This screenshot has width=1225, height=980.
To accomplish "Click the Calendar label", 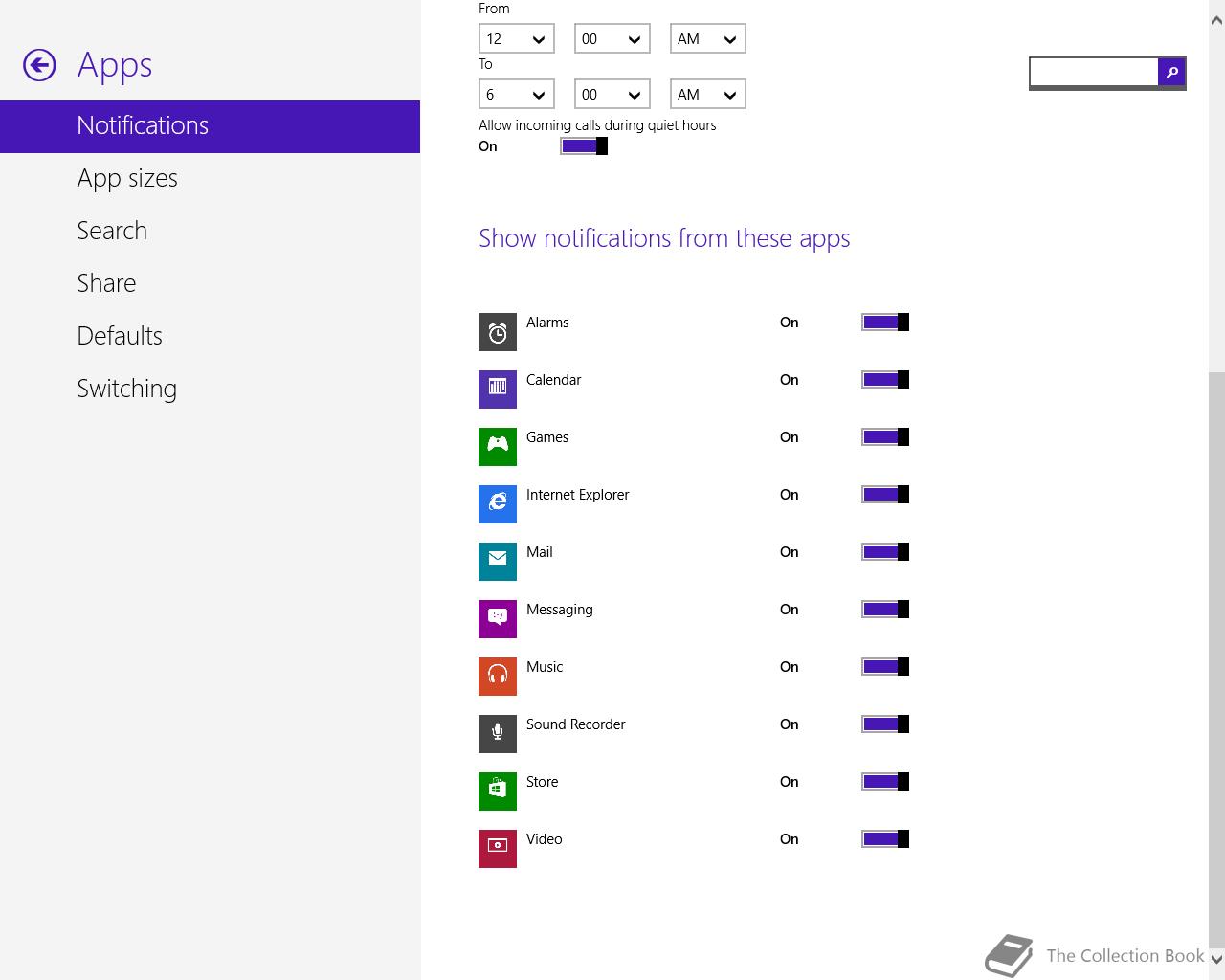I will (553, 380).
